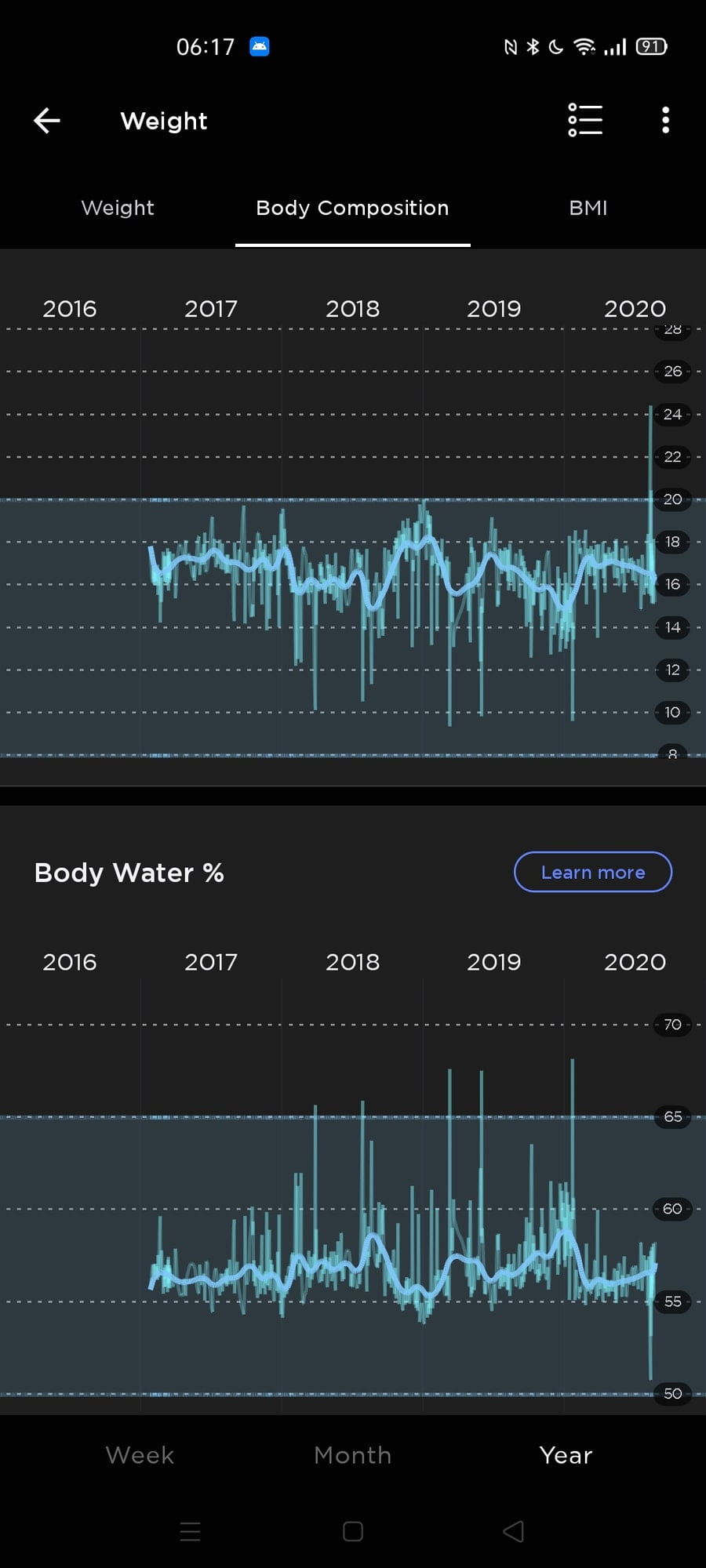This screenshot has height=1568, width=706.
Task: Tap the 2020 spike in upper chart
Action: 650,439
